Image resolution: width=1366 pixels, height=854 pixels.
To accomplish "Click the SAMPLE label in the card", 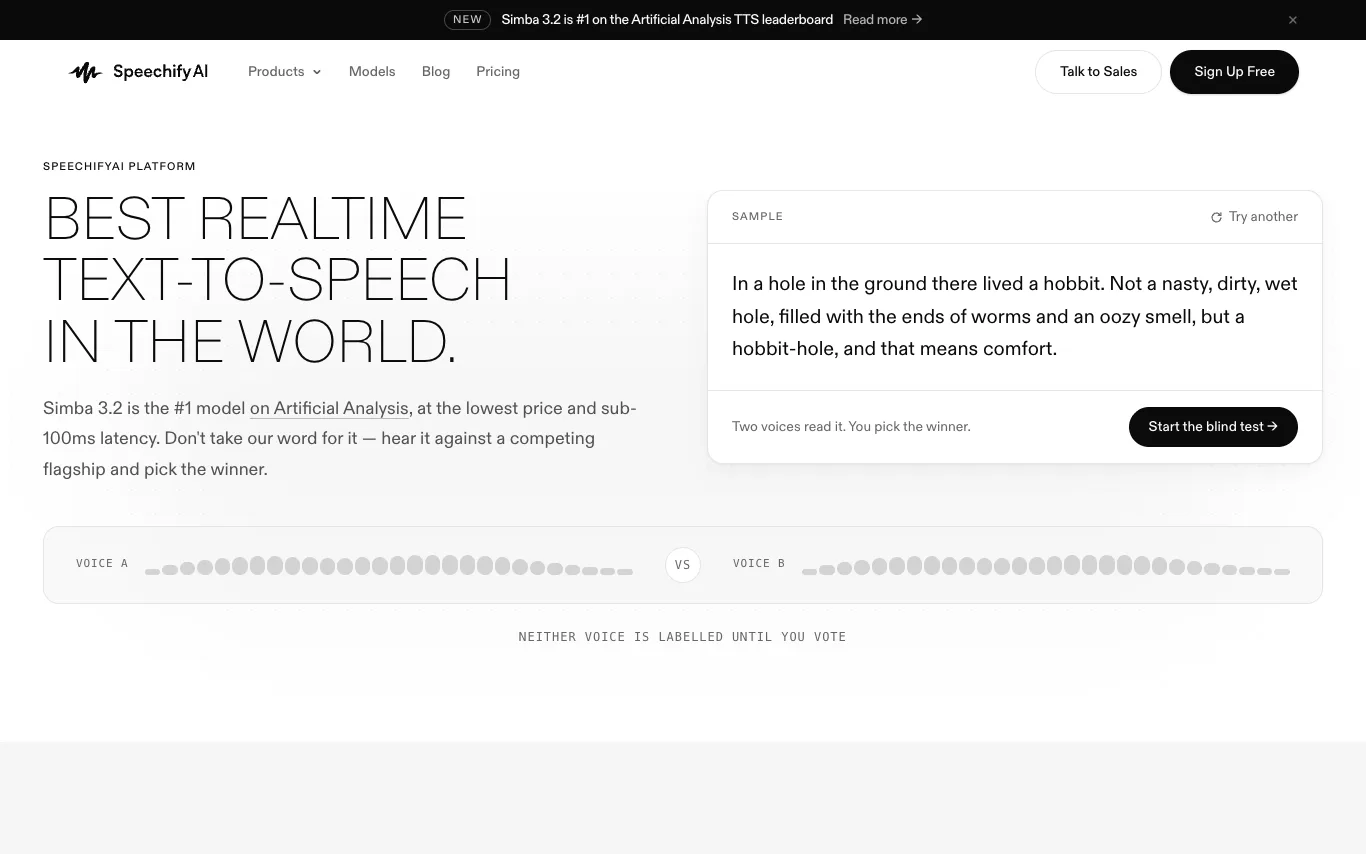I will [x=757, y=216].
